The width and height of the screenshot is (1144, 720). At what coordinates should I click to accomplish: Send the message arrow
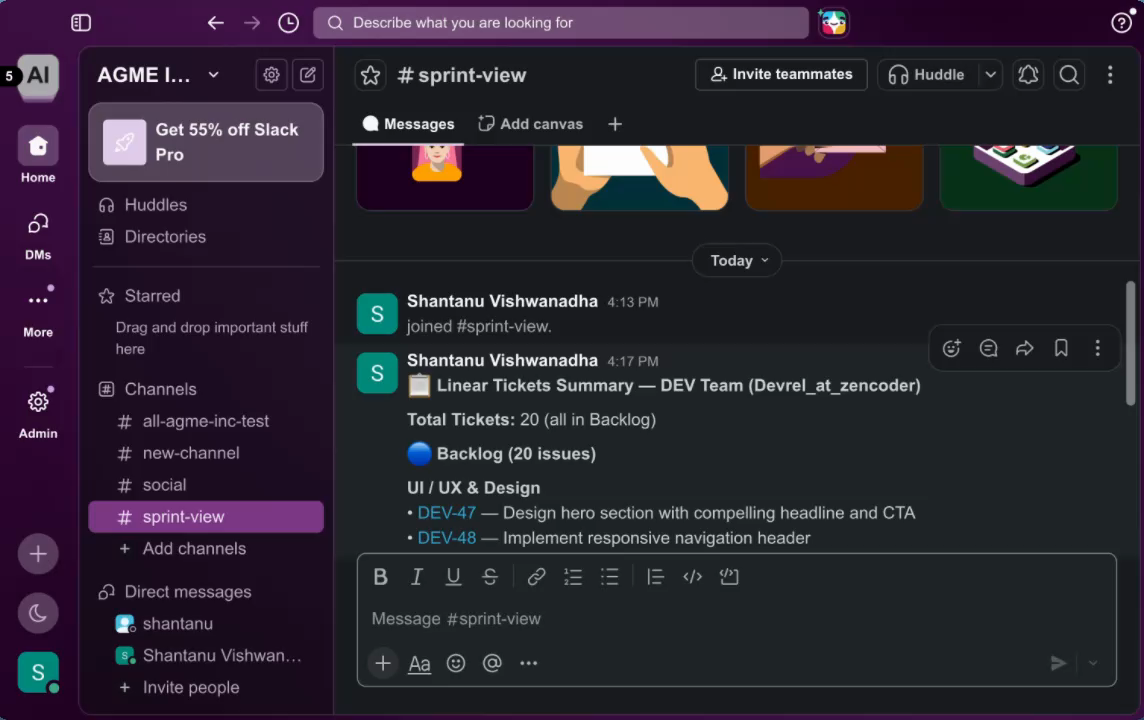tap(1058, 663)
